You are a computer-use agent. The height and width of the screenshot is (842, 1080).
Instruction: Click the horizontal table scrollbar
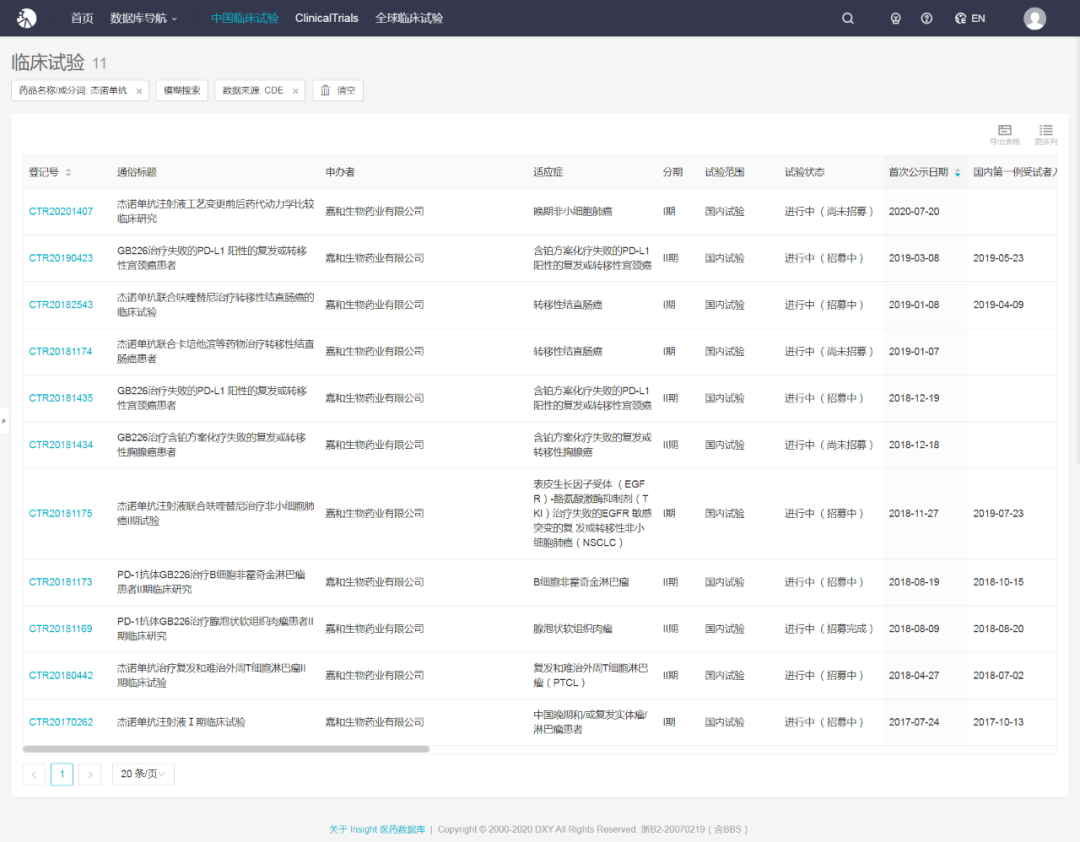coord(226,749)
